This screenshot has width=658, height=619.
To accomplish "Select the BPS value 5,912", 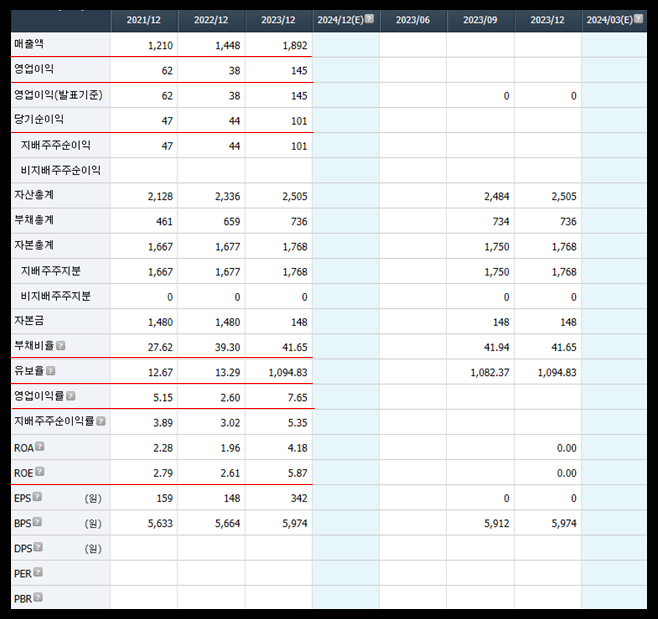I will [x=496, y=523].
